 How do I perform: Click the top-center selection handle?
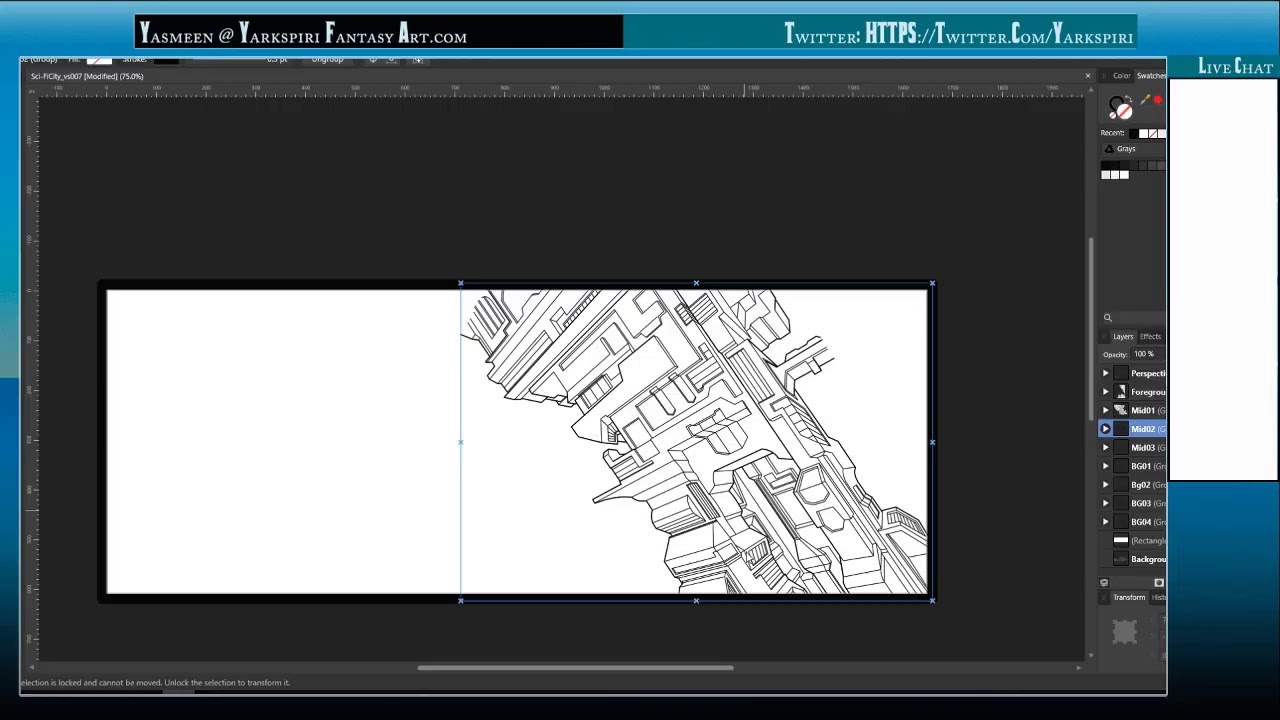[x=696, y=283]
